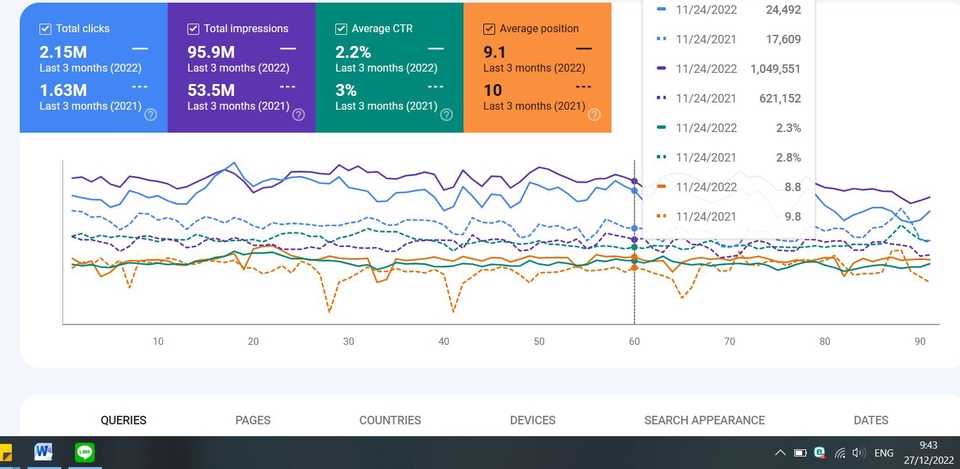This screenshot has height=469, width=960.
Task: Toggle the Total impressions checkbox
Action: 193,29
